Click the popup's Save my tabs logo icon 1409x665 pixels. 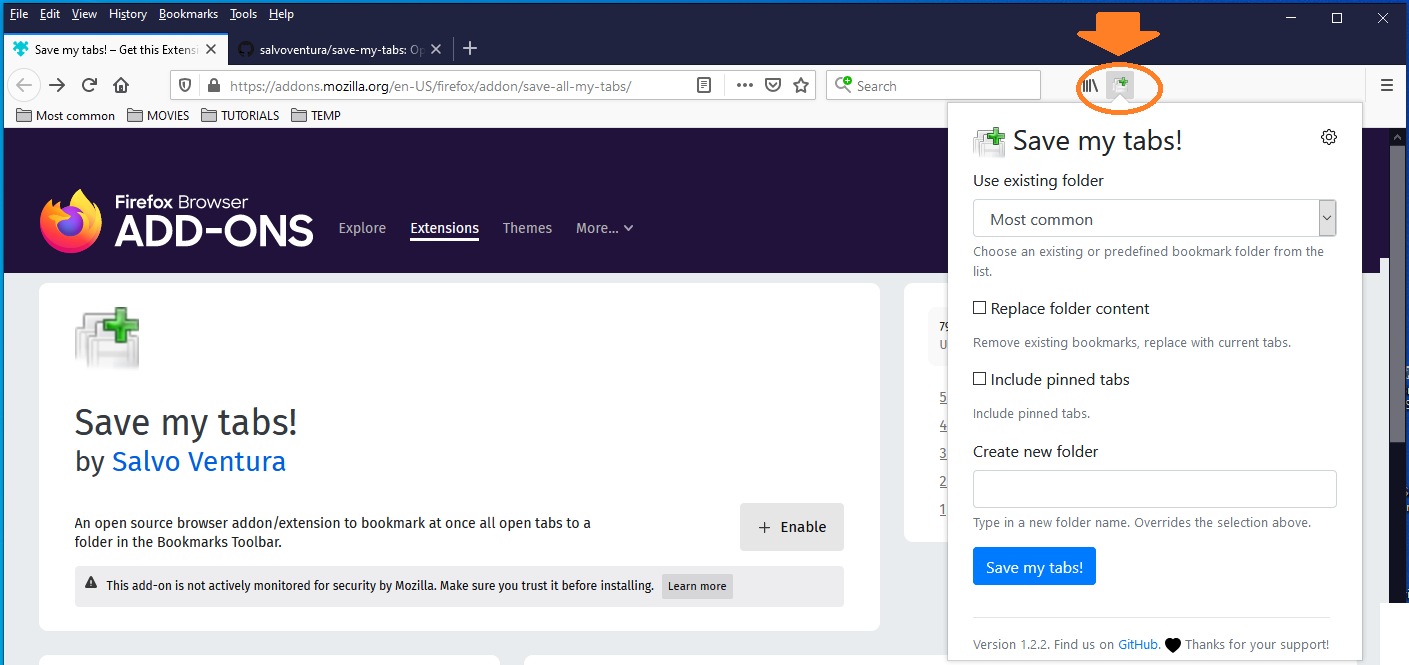pyautogui.click(x=989, y=141)
